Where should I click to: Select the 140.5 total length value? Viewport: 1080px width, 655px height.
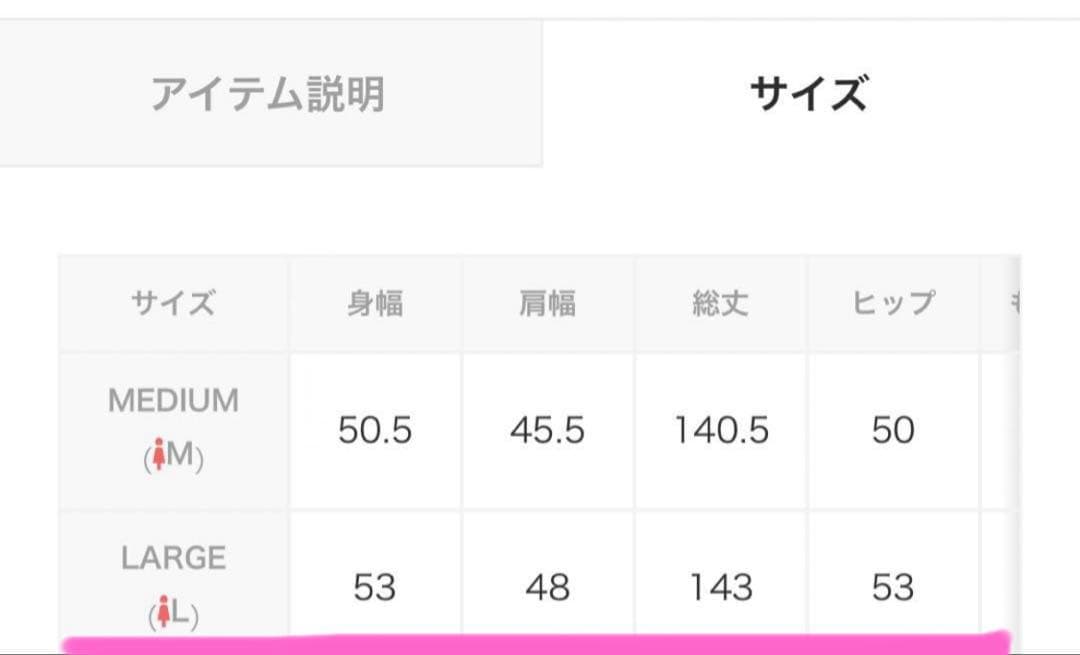(x=718, y=432)
